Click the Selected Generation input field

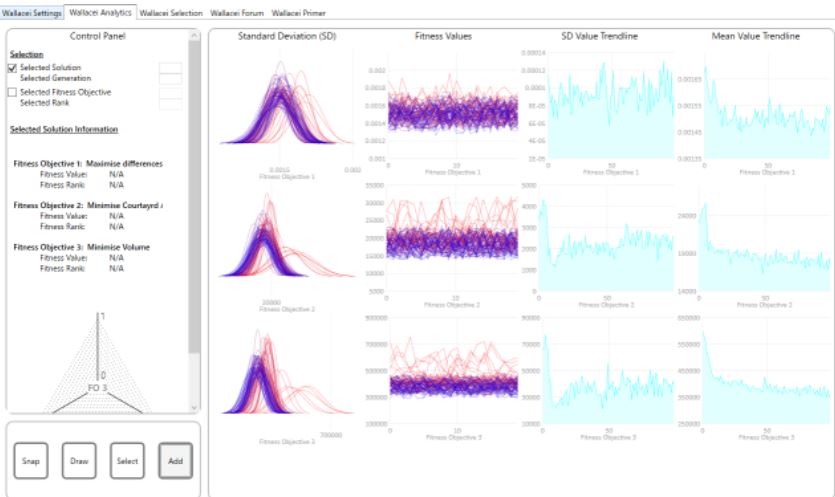[170, 79]
